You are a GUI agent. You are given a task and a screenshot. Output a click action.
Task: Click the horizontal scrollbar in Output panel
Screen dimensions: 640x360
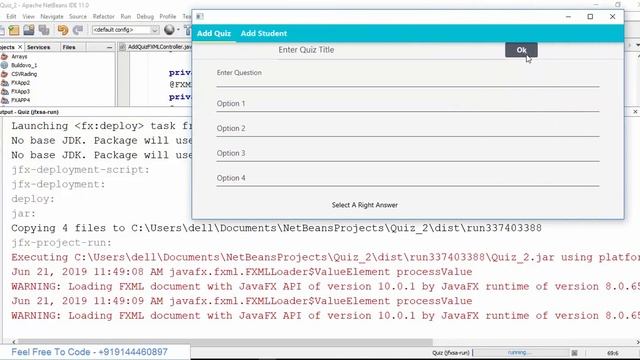click(225, 342)
